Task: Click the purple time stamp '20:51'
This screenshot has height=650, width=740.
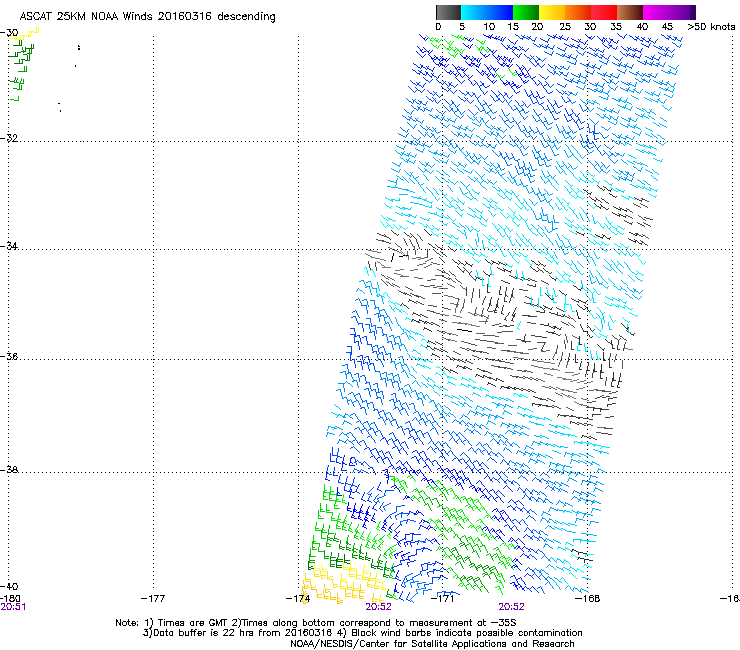Action: [x=13, y=607]
